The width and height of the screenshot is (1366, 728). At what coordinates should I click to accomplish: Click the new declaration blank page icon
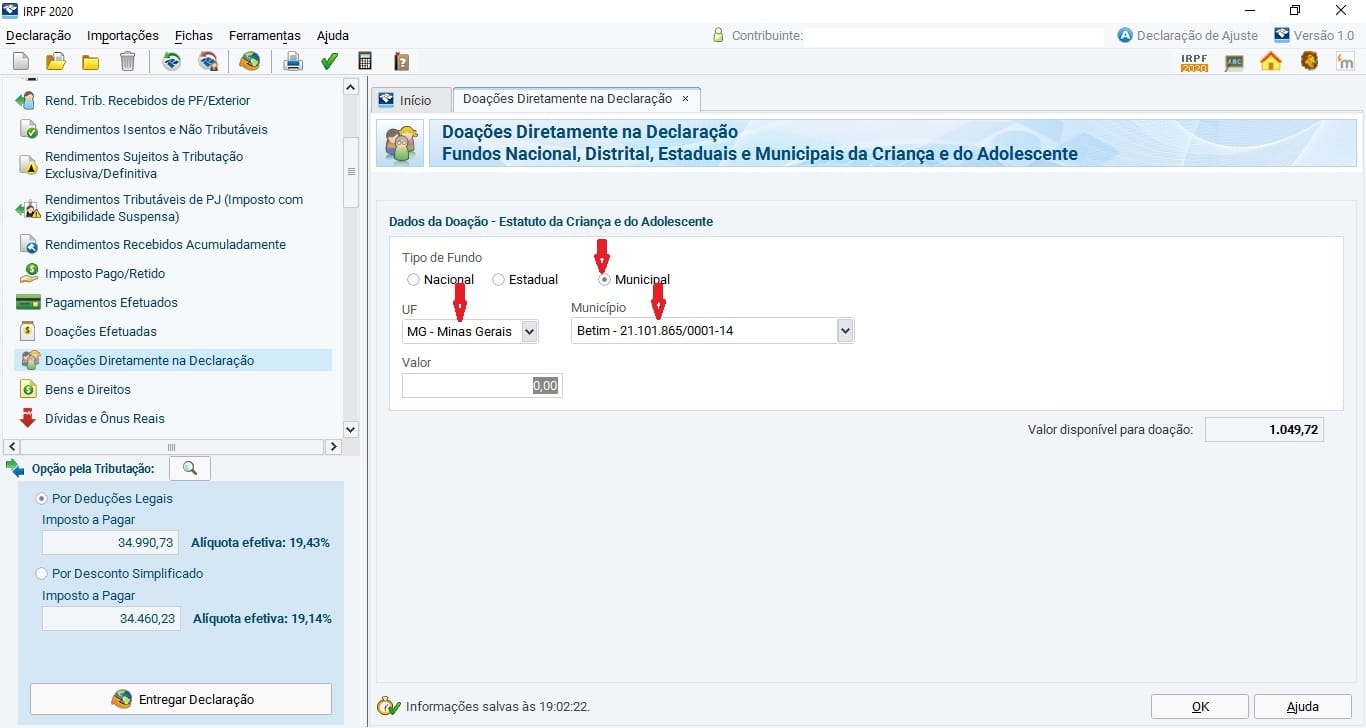(20, 62)
